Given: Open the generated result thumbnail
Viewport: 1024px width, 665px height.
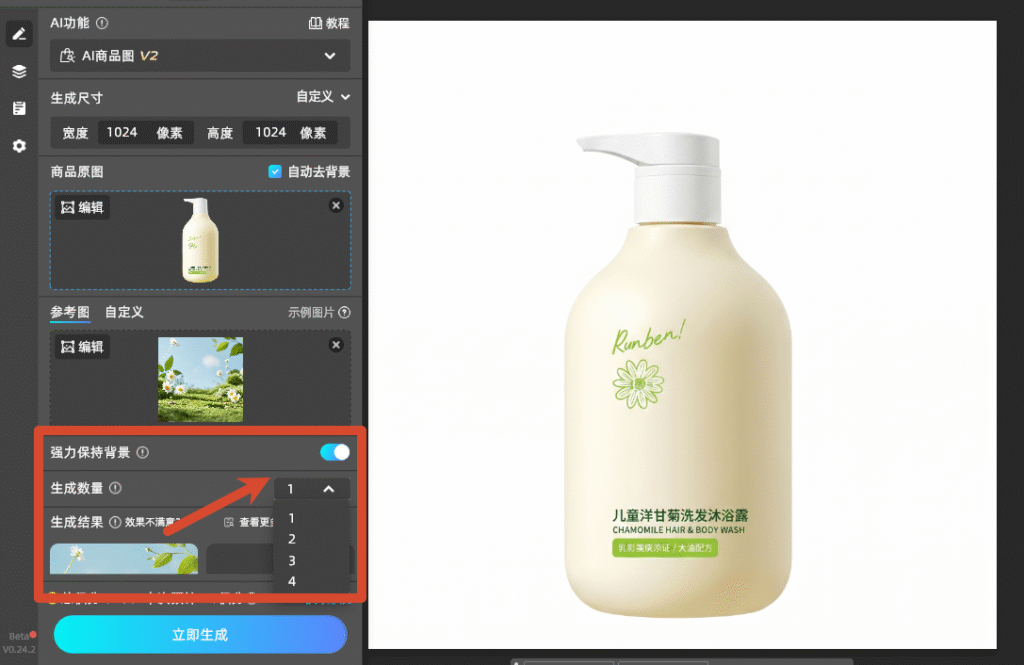Looking at the screenshot, I should 124,559.
